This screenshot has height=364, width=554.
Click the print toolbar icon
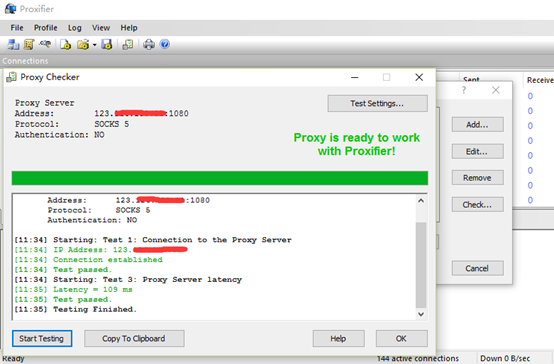point(149,45)
